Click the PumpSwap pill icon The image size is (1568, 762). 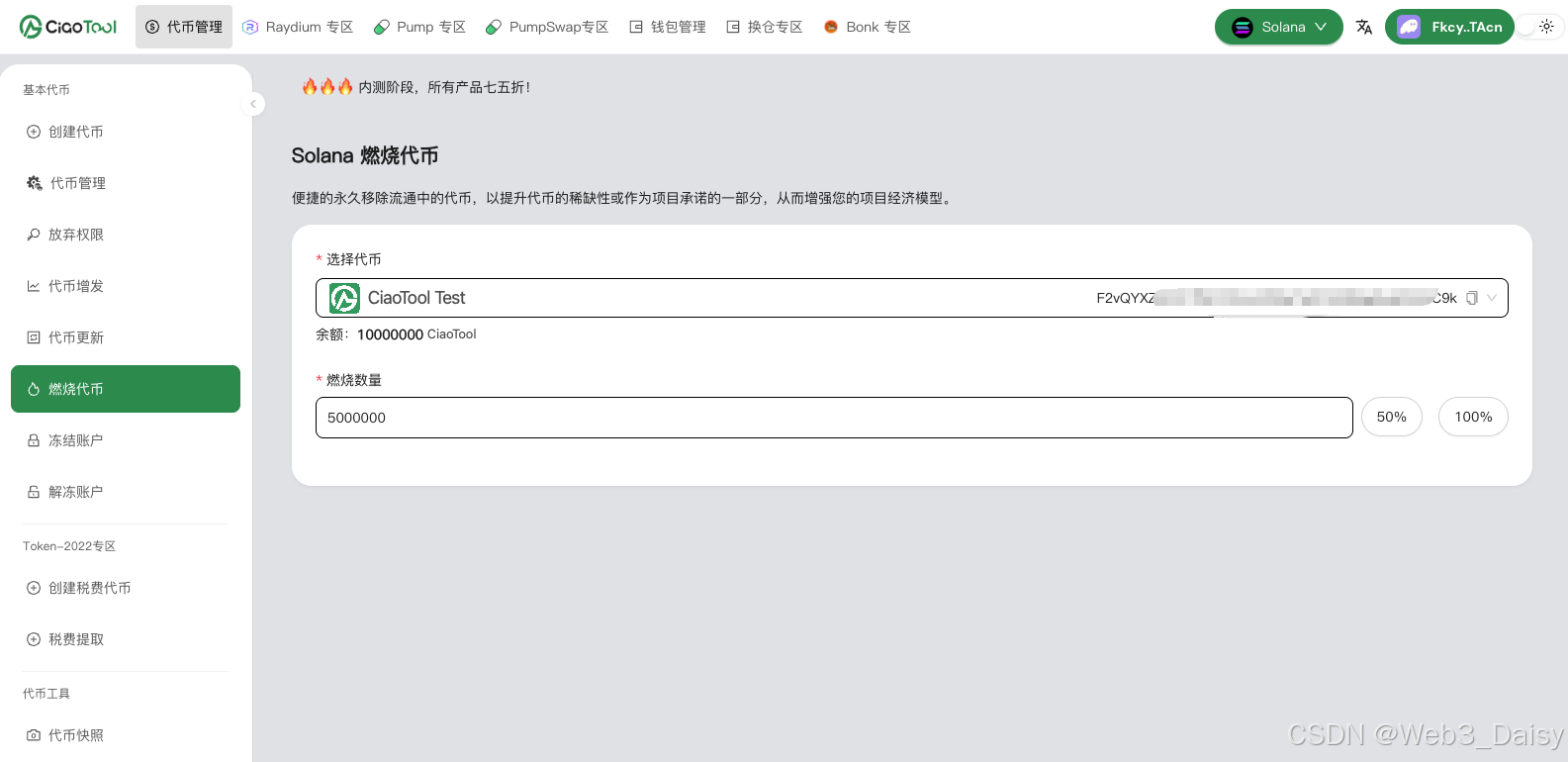(x=493, y=27)
